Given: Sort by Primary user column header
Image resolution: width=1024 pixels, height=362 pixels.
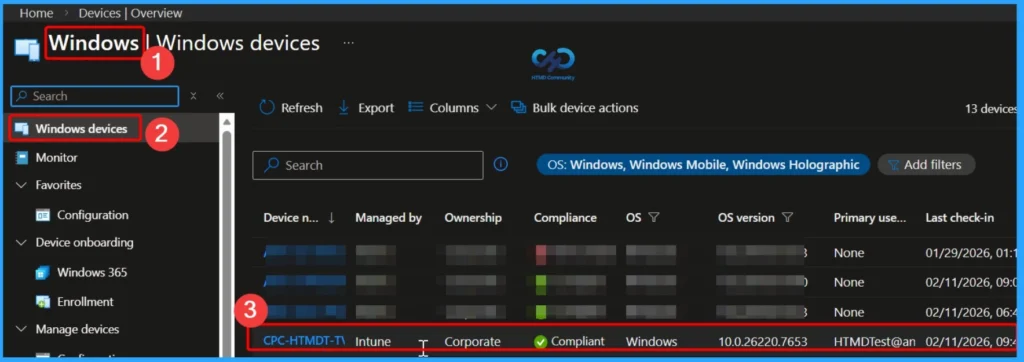Looking at the screenshot, I should 870,218.
